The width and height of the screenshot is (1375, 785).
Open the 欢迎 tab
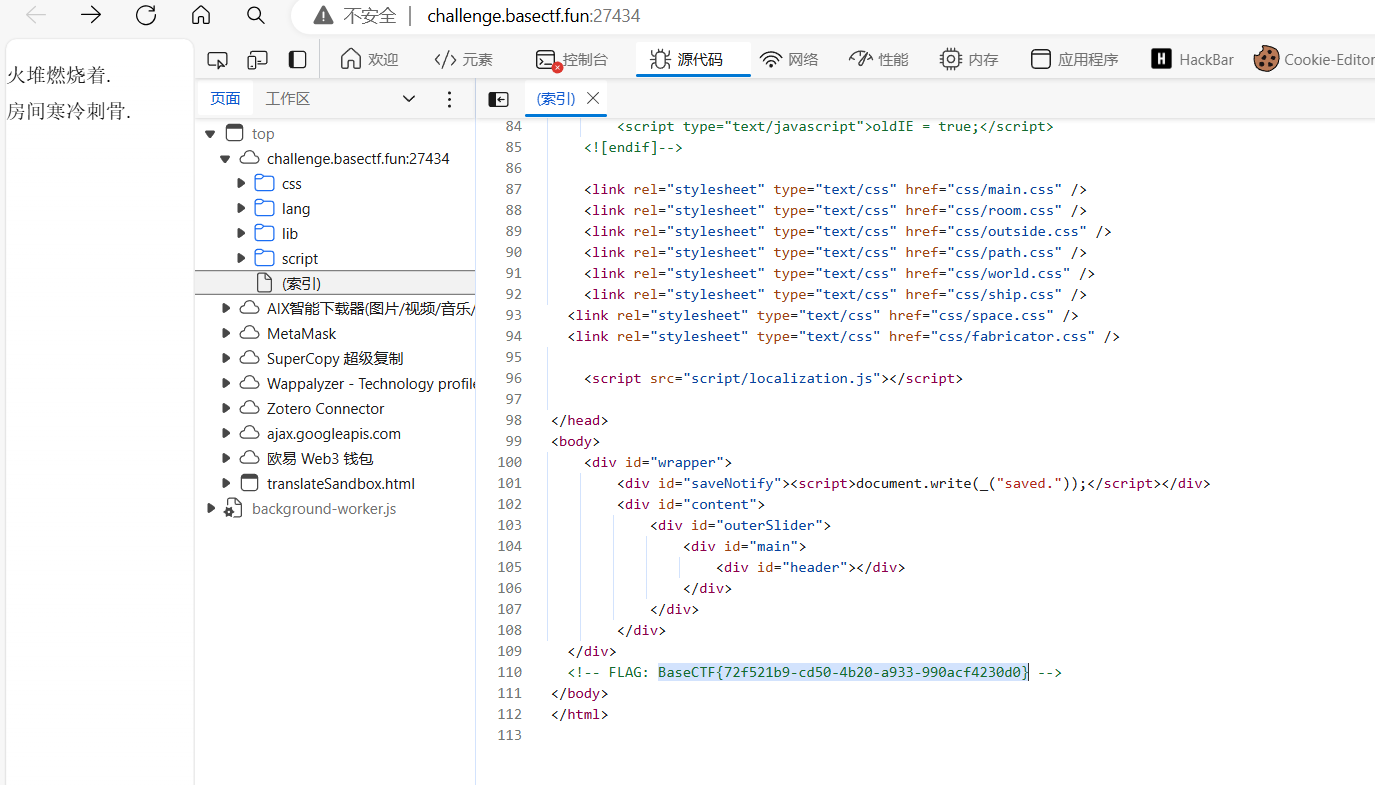point(369,59)
